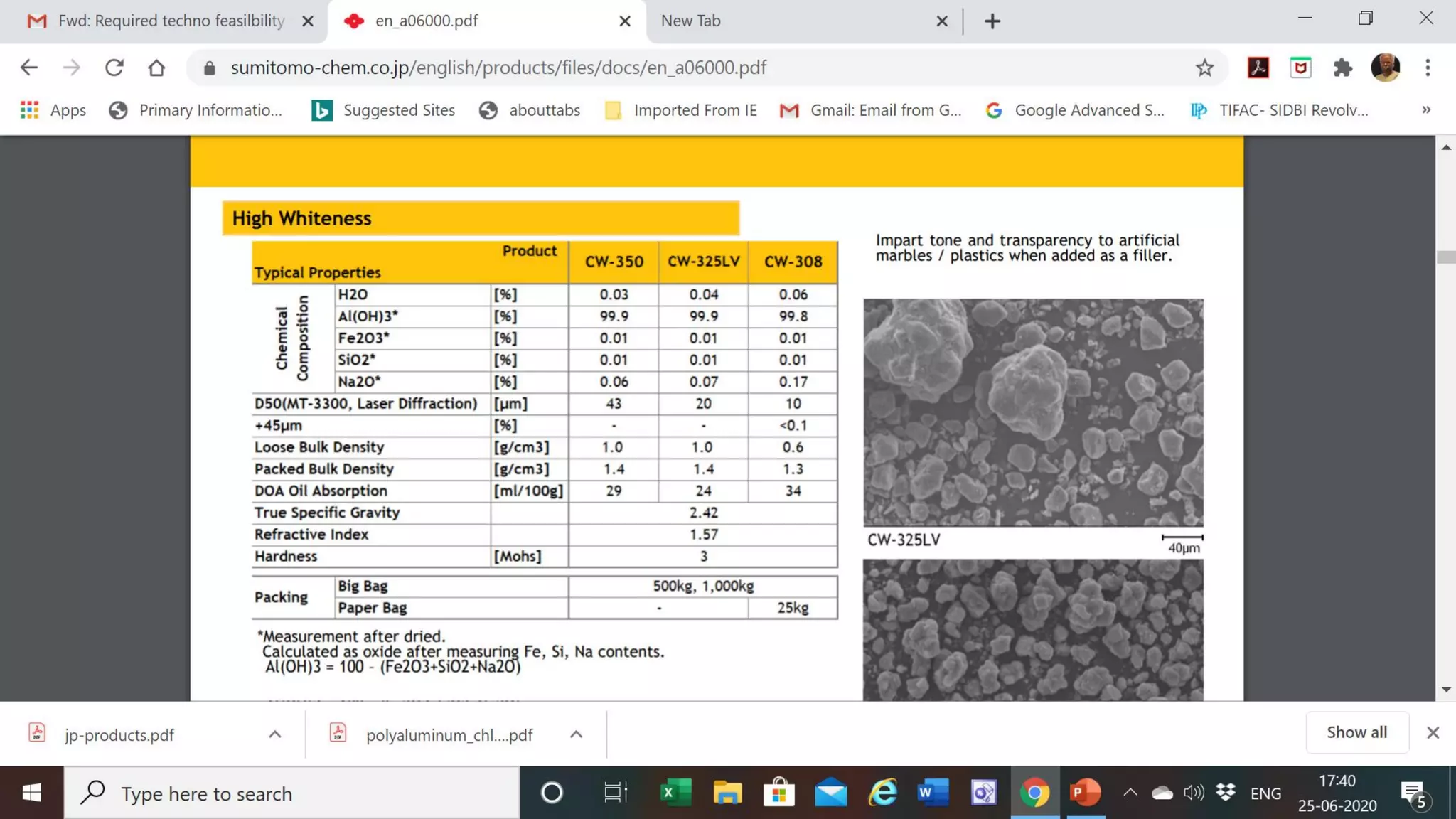Open Word from the taskbar
The height and width of the screenshot is (819, 1456).
[x=933, y=793]
